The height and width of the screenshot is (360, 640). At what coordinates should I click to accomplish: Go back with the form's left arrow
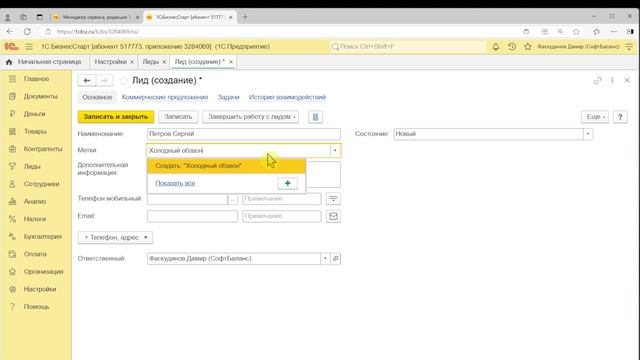pos(87,80)
